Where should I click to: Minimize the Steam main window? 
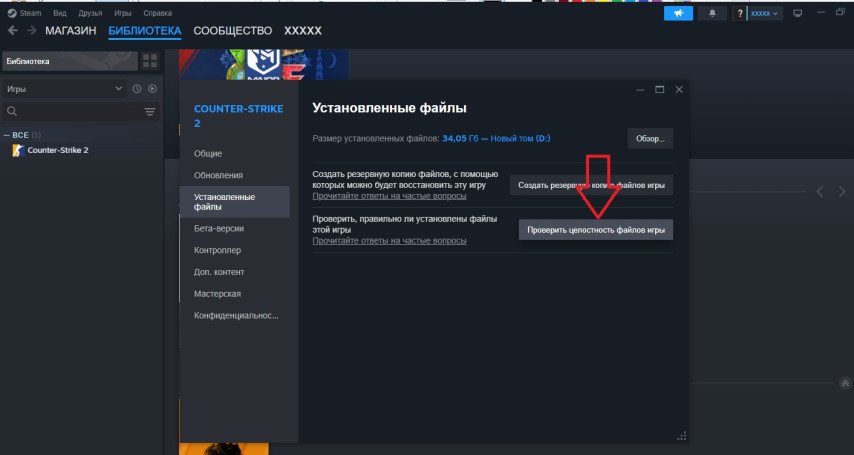821,13
